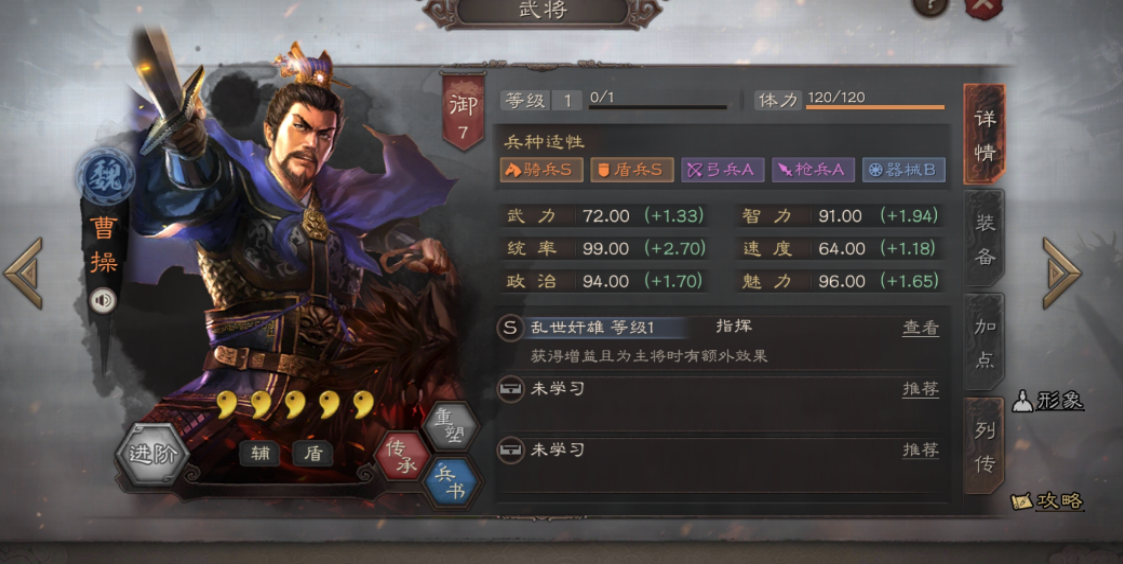The height and width of the screenshot is (564, 1123).
Task: Open 形象 appearance icon
Action: (1048, 402)
